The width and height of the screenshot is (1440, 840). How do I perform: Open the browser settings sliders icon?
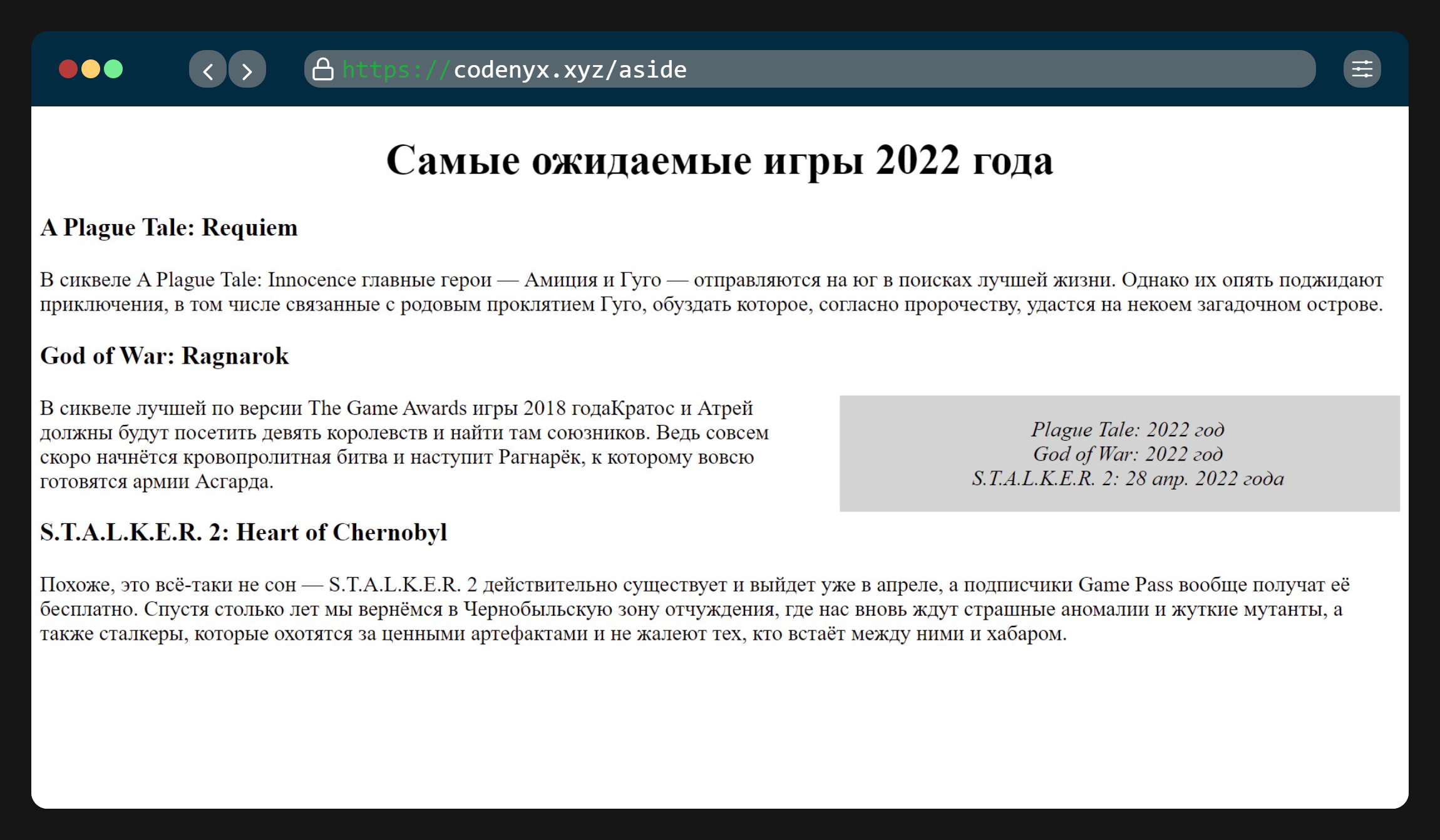pos(1362,69)
